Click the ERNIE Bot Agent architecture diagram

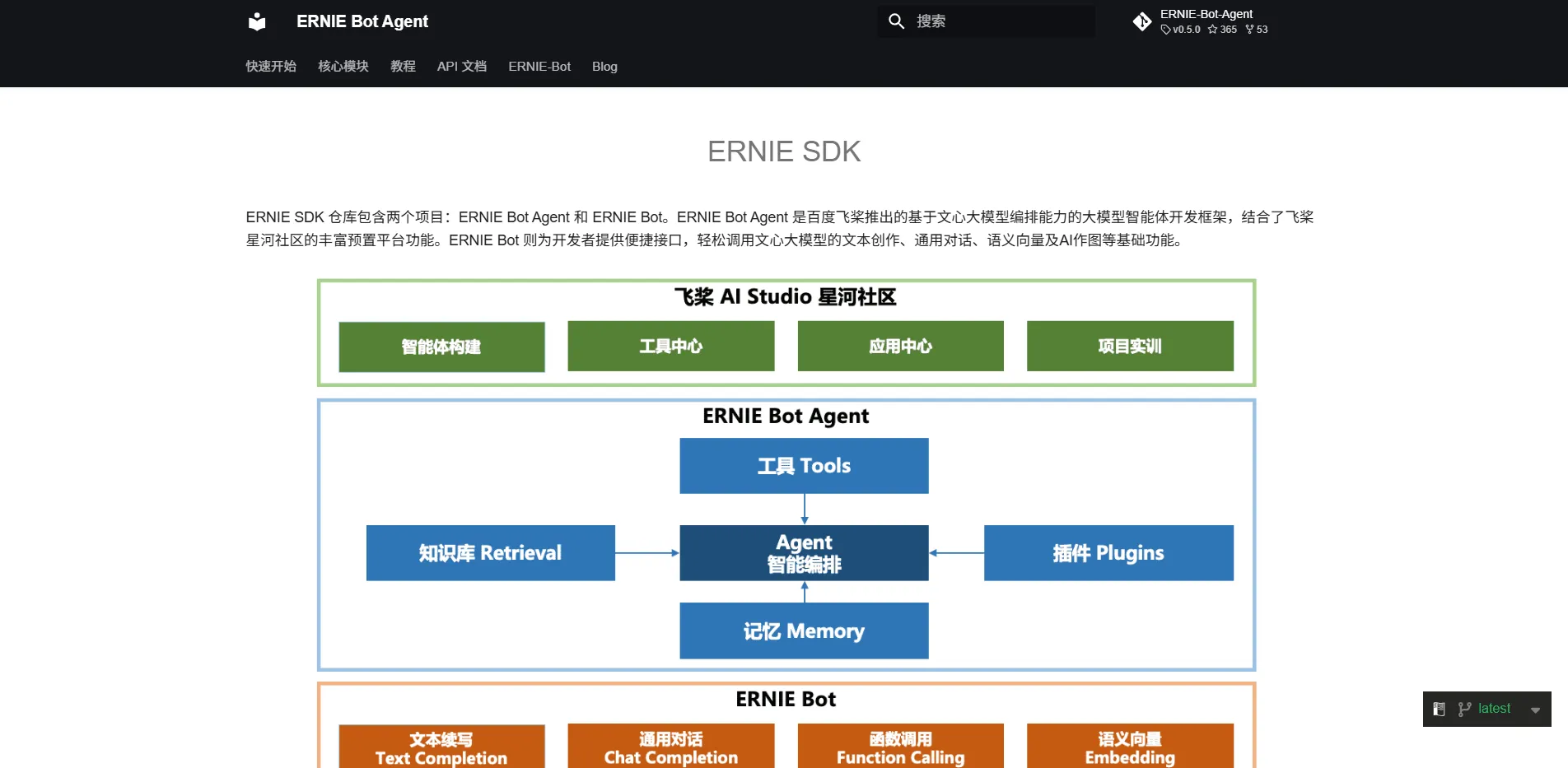click(786, 533)
